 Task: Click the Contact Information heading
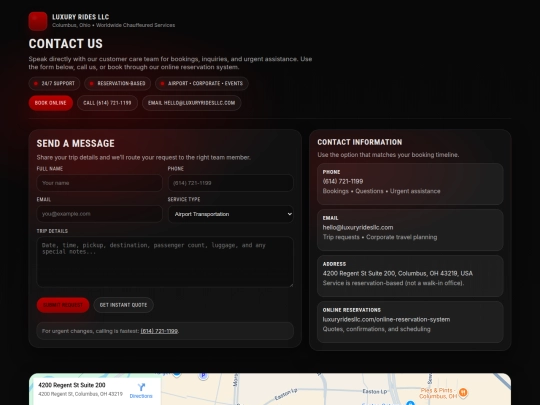pos(360,142)
